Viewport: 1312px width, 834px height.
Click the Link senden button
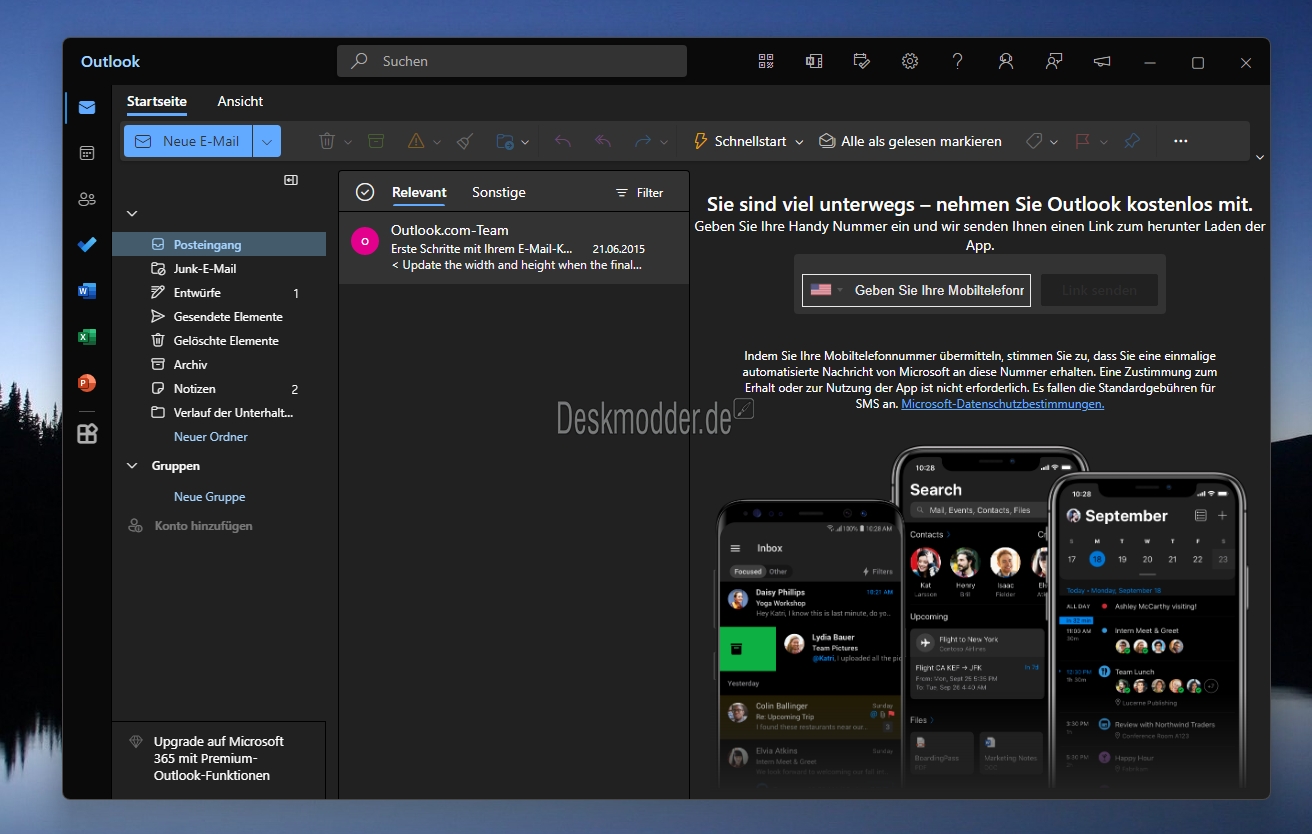click(1099, 290)
